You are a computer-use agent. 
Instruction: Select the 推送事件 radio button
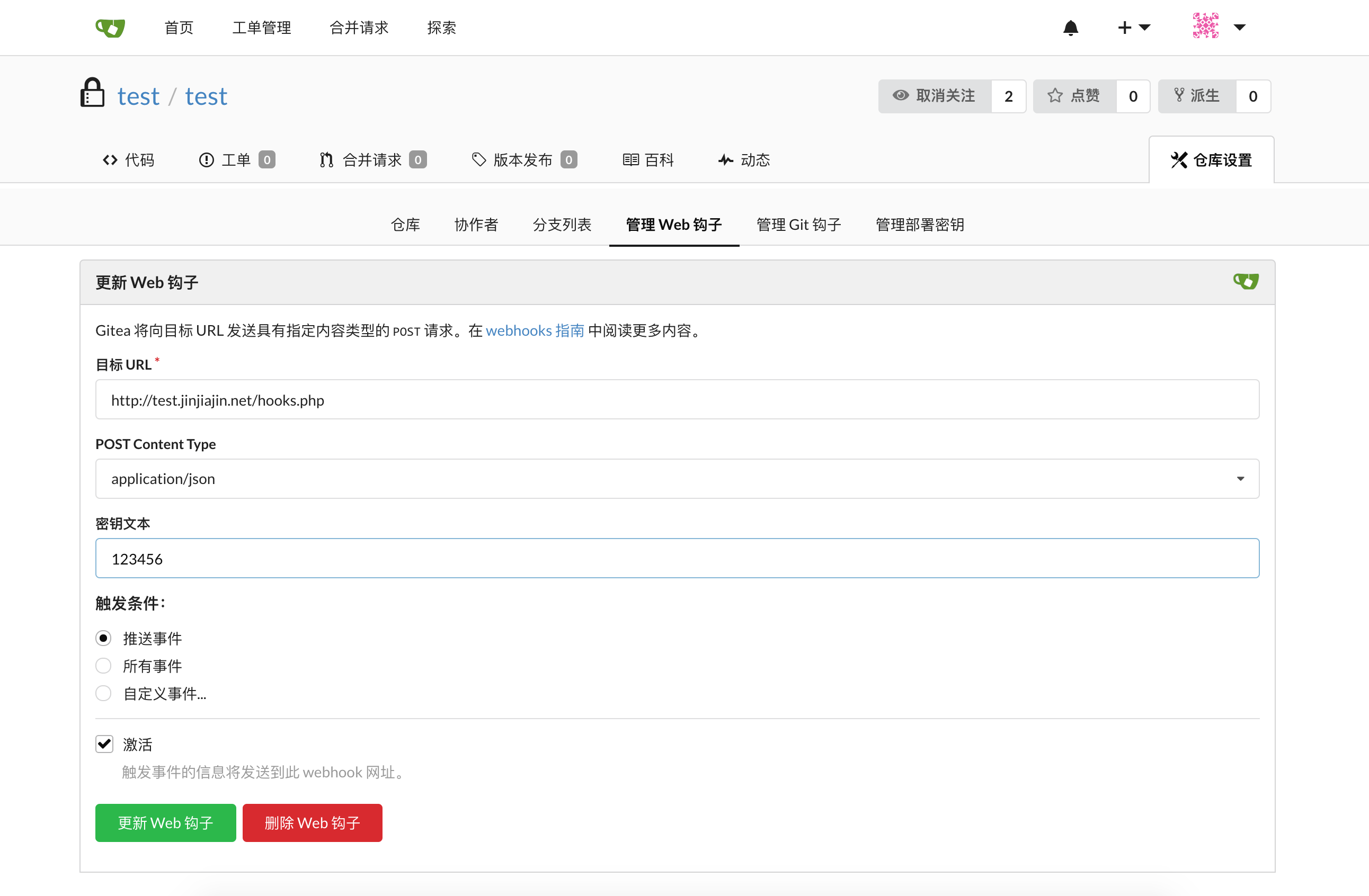point(103,638)
